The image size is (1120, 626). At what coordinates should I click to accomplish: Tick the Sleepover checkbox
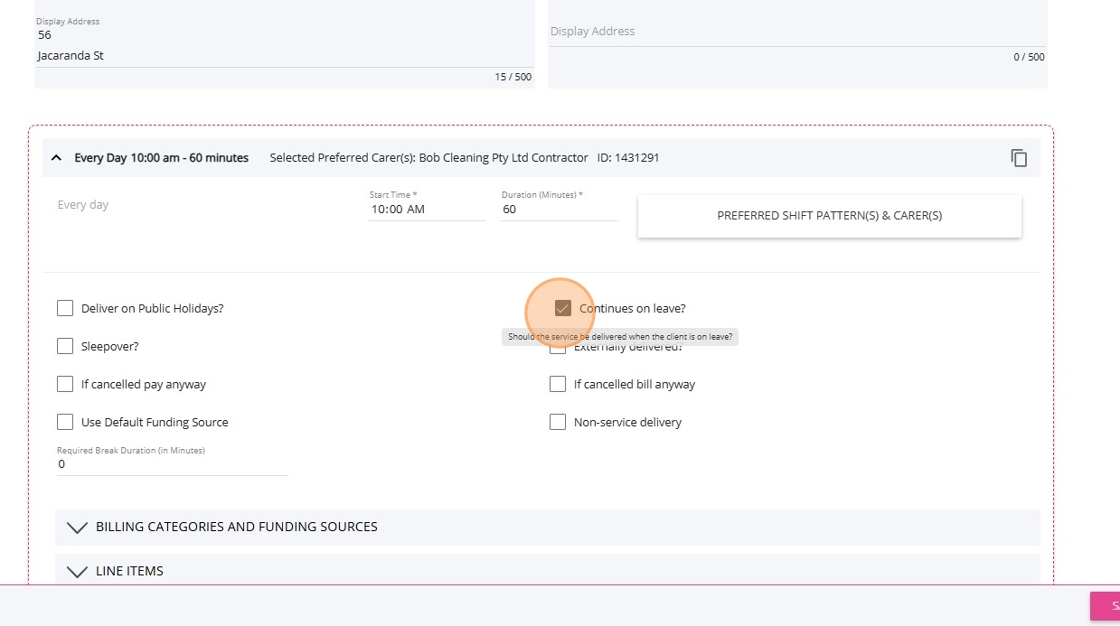click(65, 346)
